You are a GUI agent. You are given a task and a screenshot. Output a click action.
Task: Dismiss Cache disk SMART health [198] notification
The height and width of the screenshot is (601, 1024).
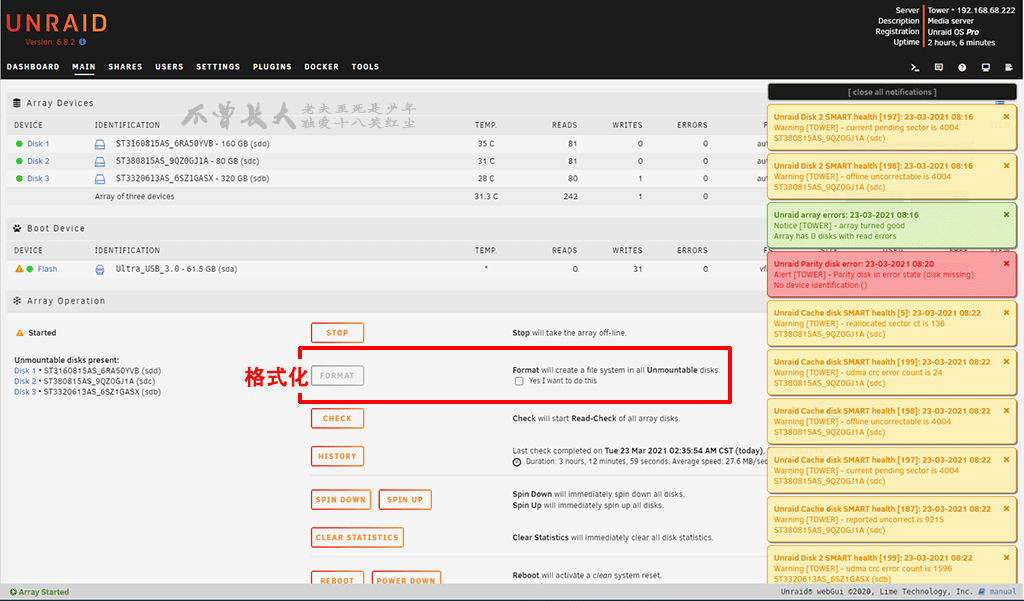click(1006, 411)
